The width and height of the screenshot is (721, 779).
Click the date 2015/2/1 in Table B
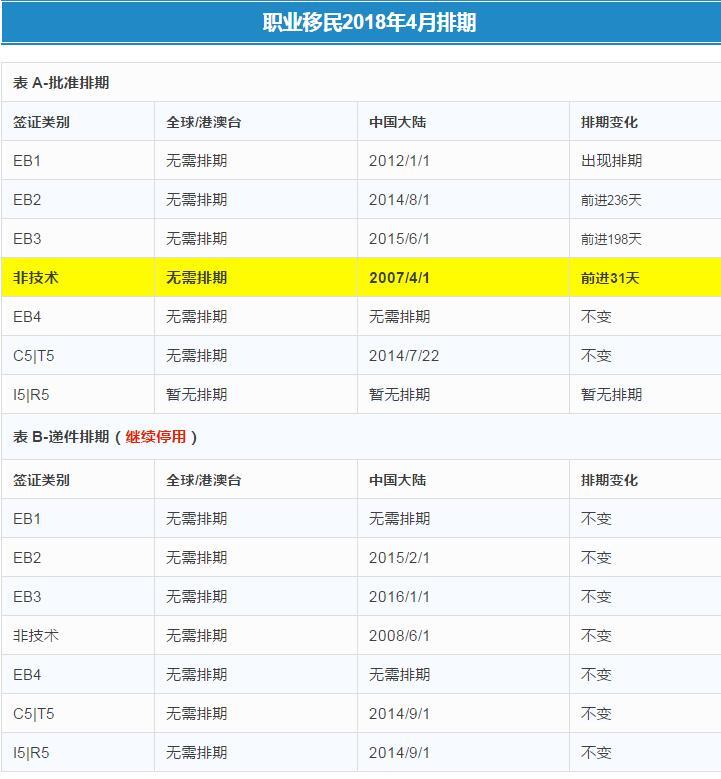pos(399,557)
